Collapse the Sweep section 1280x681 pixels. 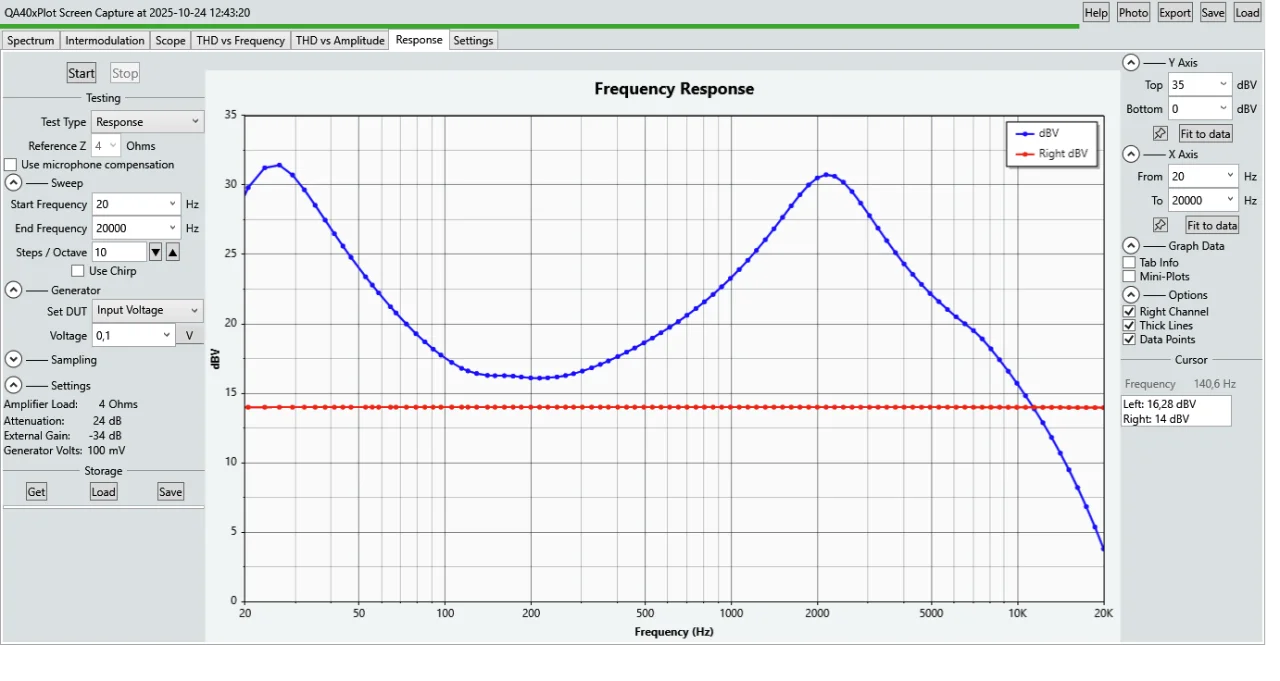[x=14, y=183]
